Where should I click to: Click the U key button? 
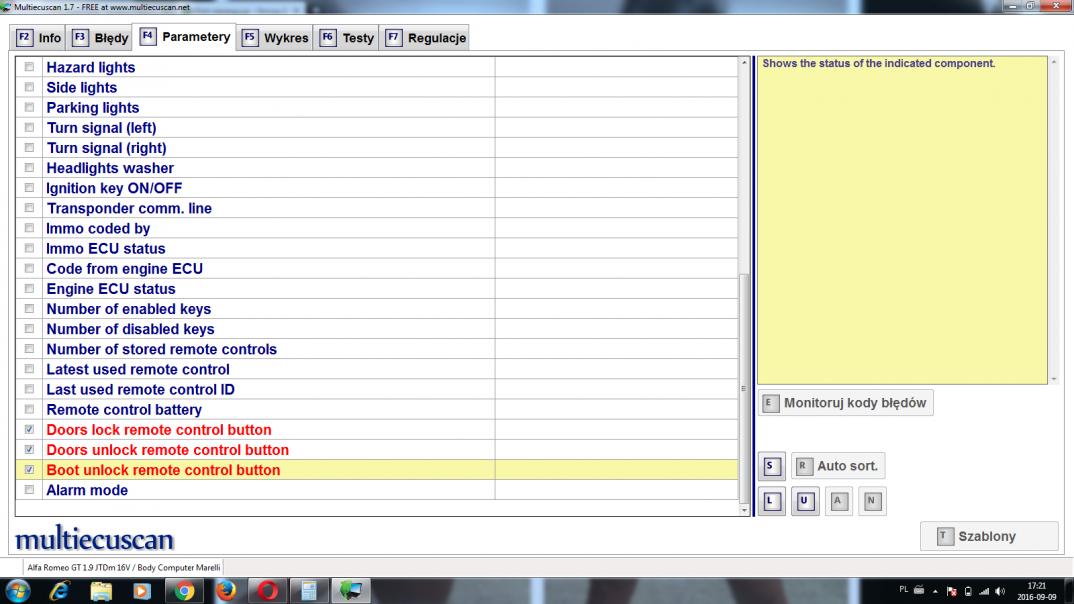[805, 501]
